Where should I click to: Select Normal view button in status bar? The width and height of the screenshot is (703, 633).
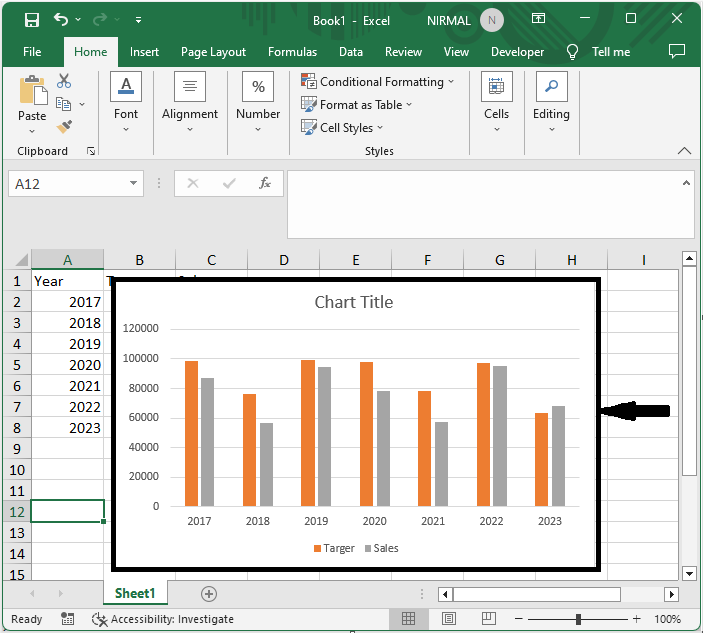(x=408, y=619)
